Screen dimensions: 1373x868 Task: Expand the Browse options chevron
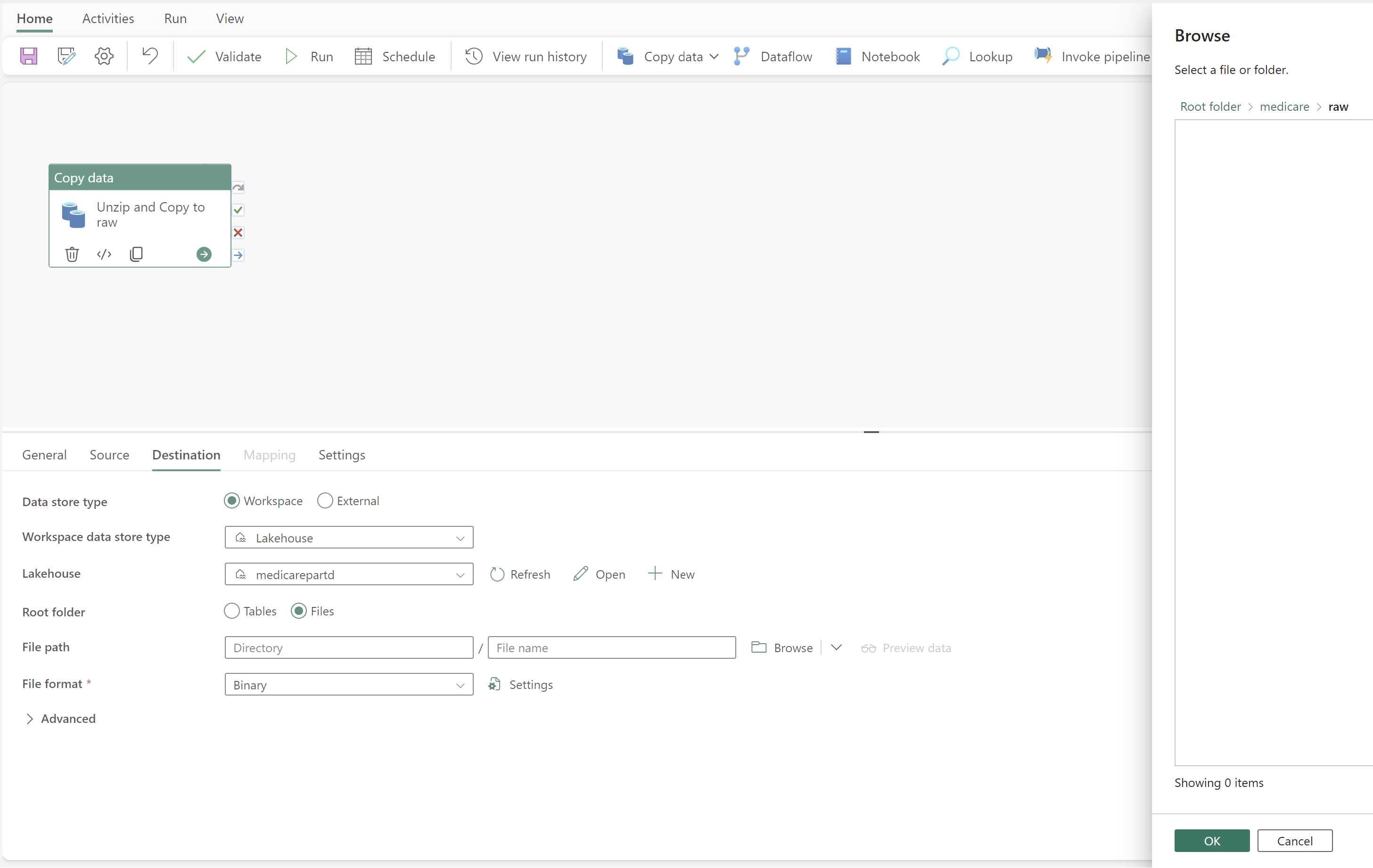pos(837,647)
